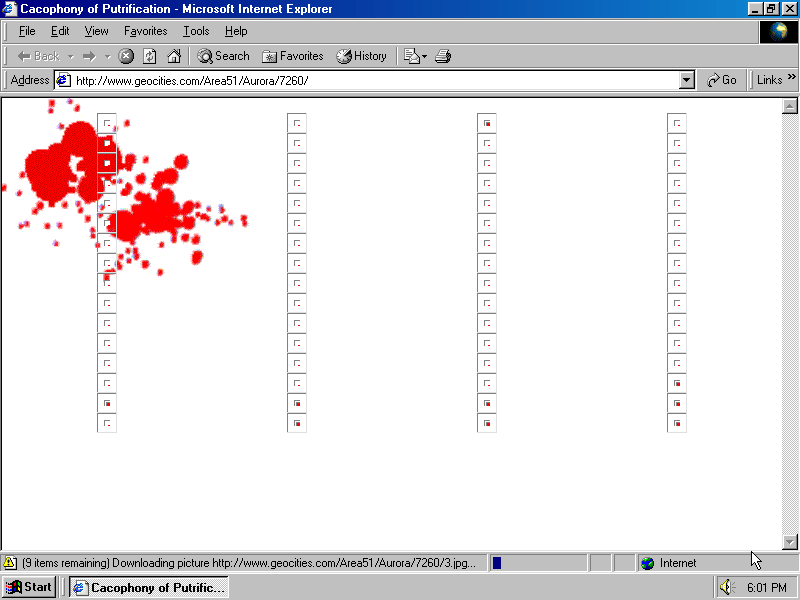Click the volume speaker tray icon
Screen dimensions: 800x600
pyautogui.click(x=727, y=587)
